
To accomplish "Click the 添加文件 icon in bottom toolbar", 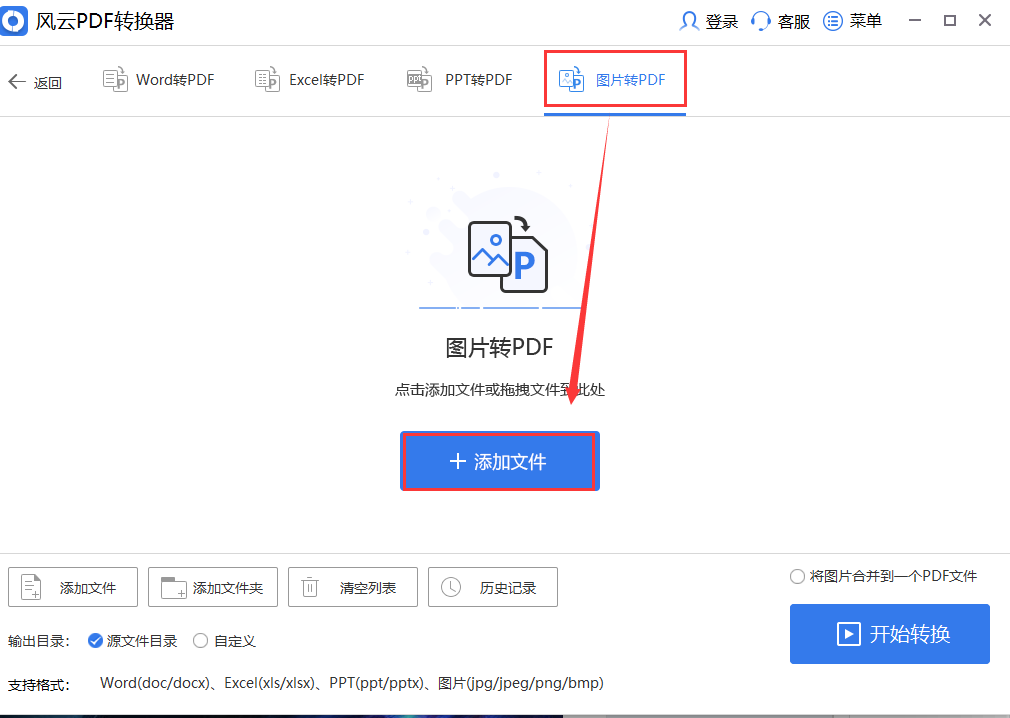I will pyautogui.click(x=30, y=587).
